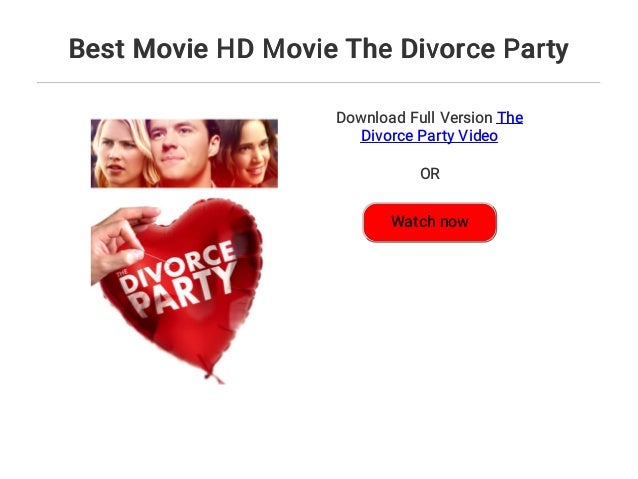
Task: Click the Download Full Version text
Action: point(414,118)
